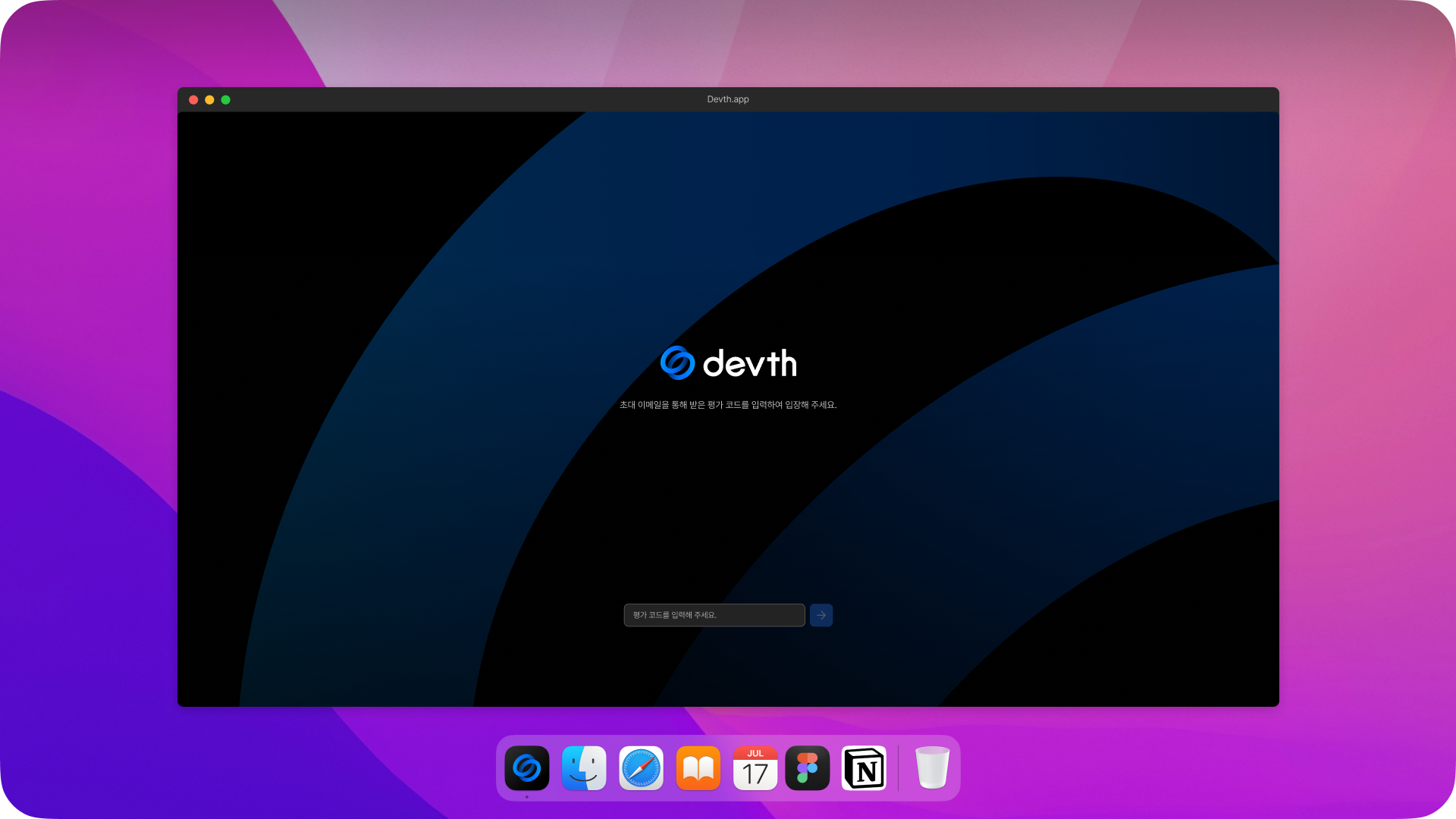Click the Korean invitation instruction text

click(728, 405)
